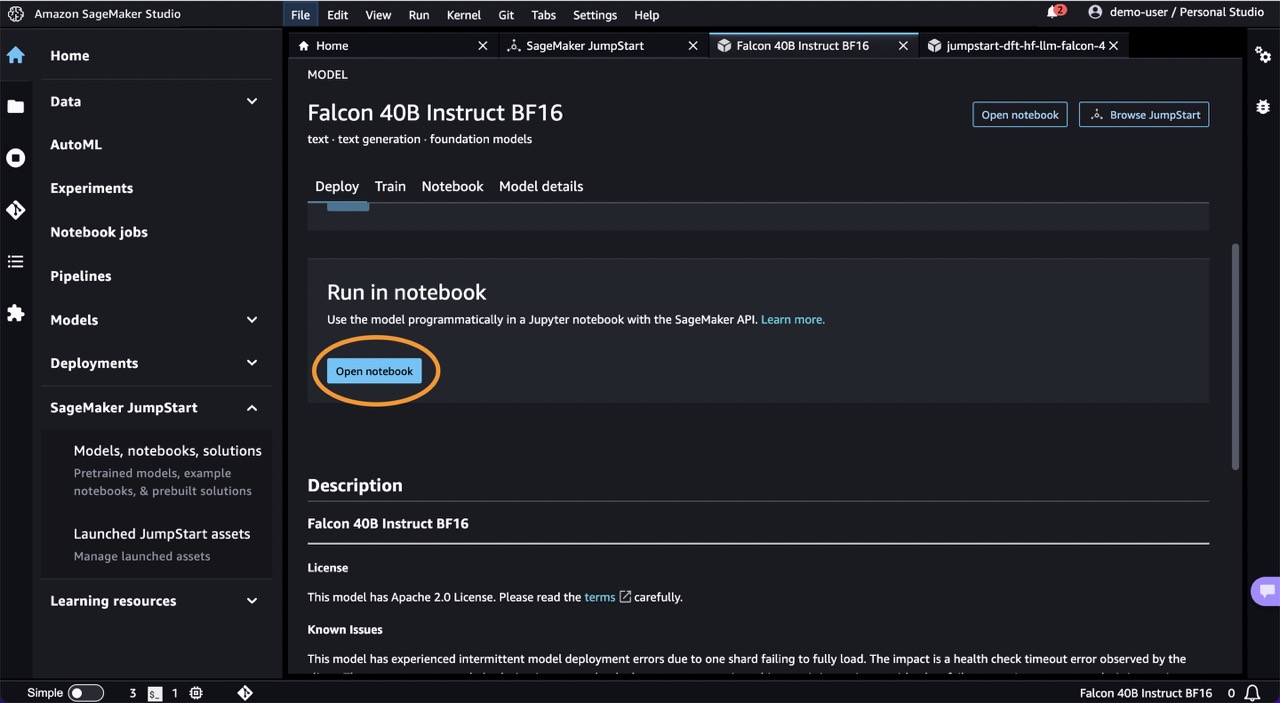
Task: Open the license terms link
Action: [600, 597]
